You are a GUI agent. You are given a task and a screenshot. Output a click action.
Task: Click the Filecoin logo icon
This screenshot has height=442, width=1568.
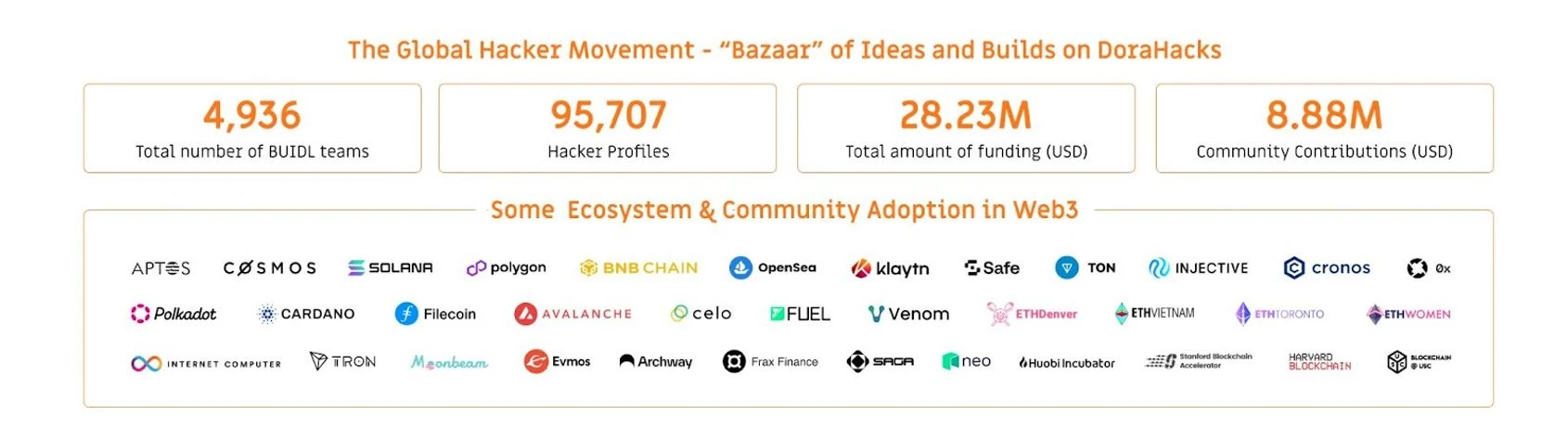(406, 314)
